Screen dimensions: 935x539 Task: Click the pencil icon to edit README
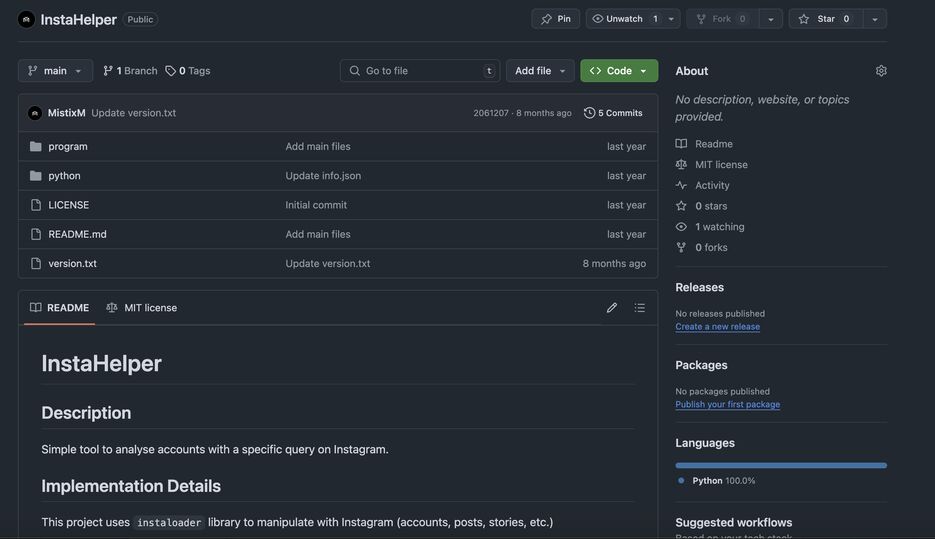[612, 308]
